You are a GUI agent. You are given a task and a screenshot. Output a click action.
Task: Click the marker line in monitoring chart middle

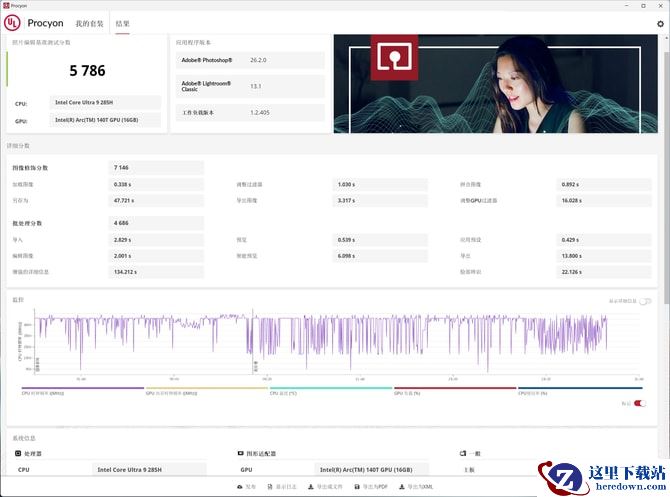click(x=253, y=341)
